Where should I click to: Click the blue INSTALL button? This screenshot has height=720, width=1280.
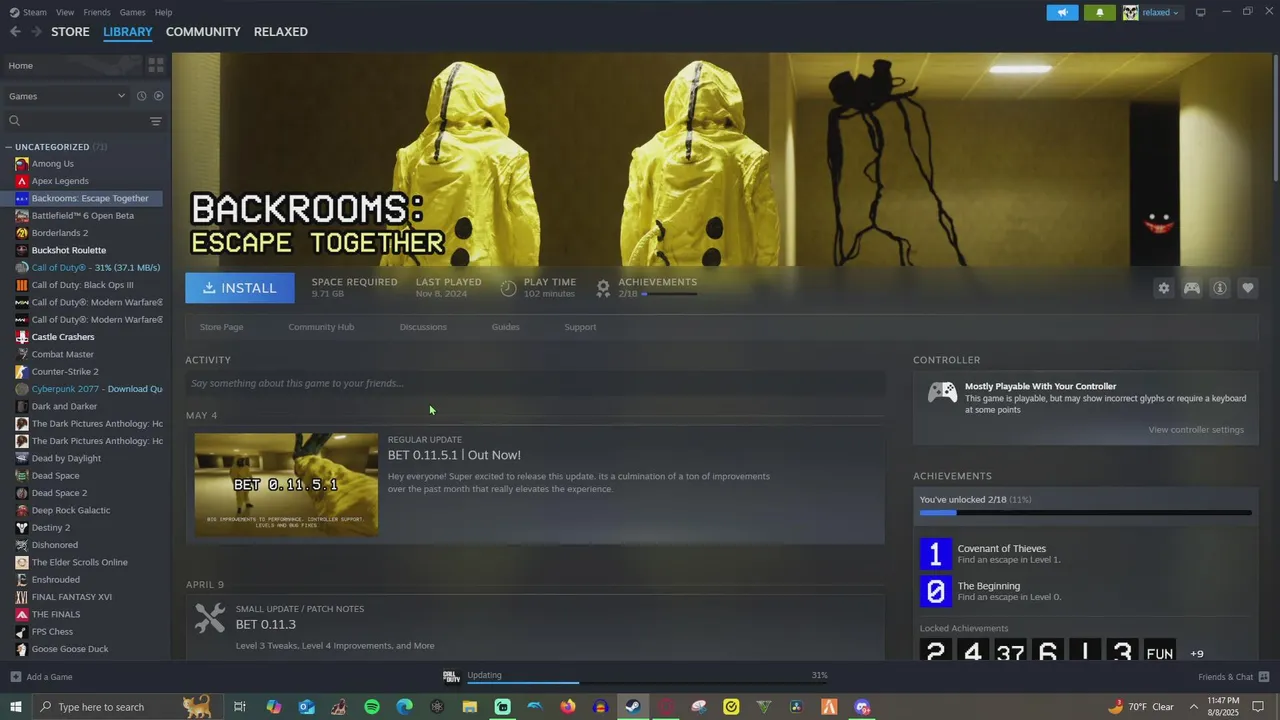(x=240, y=288)
